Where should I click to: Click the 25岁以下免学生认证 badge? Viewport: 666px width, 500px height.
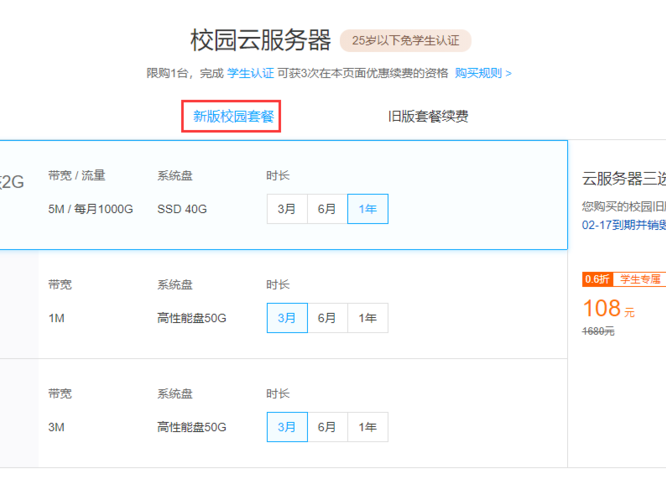coord(406,40)
